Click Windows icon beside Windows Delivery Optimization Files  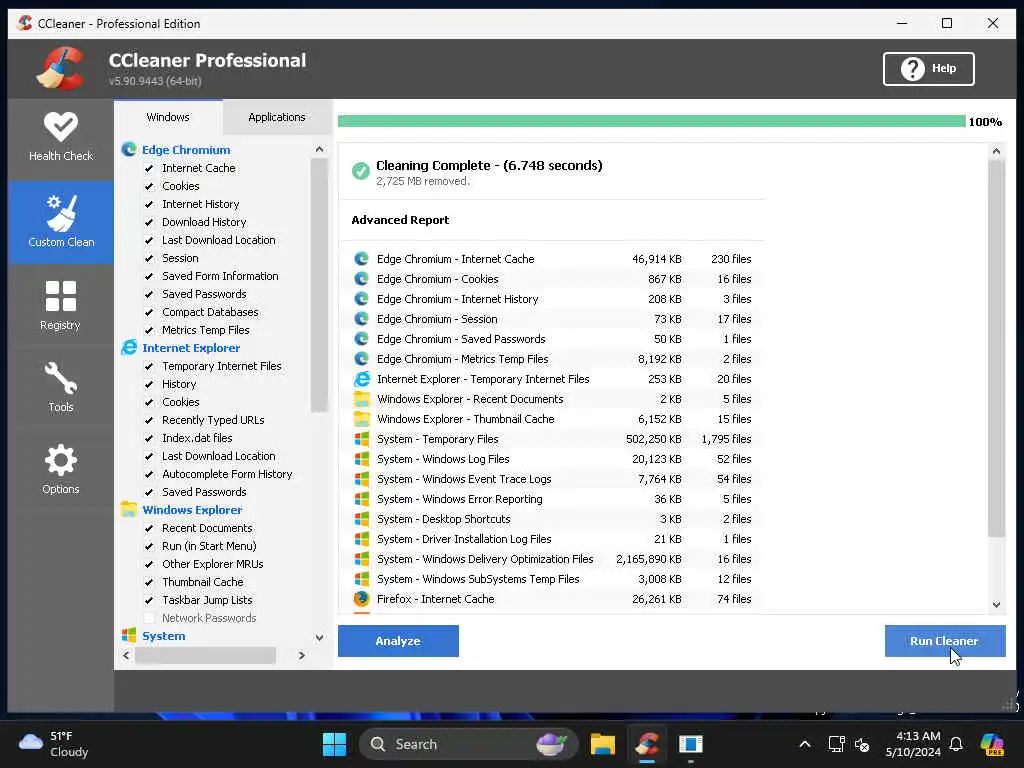pos(361,560)
